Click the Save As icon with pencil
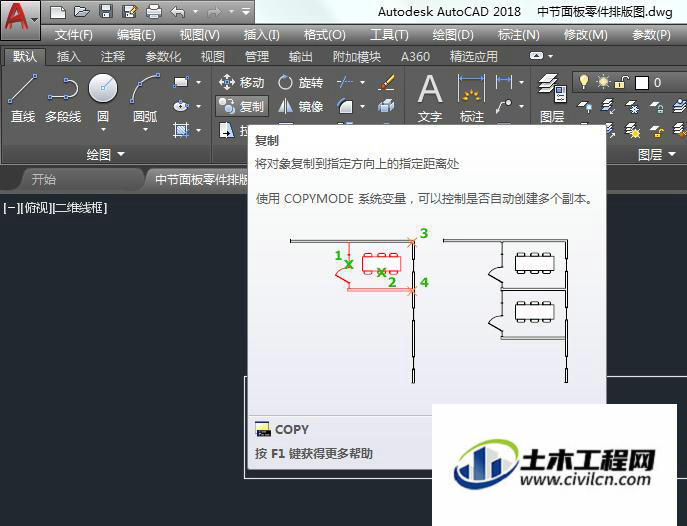 (130, 12)
